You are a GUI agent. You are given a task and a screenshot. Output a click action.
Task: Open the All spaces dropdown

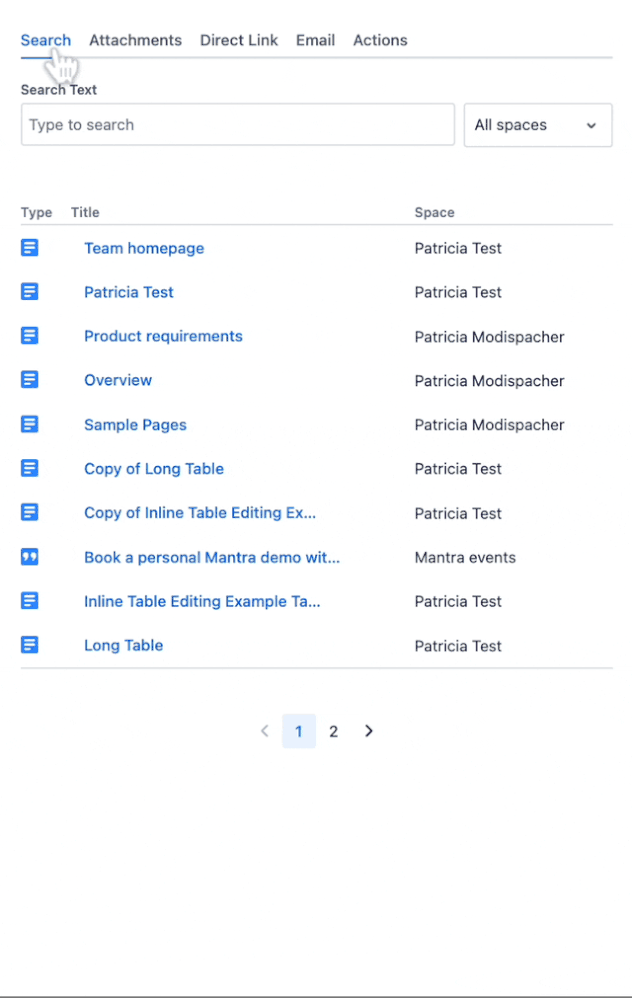coord(537,124)
